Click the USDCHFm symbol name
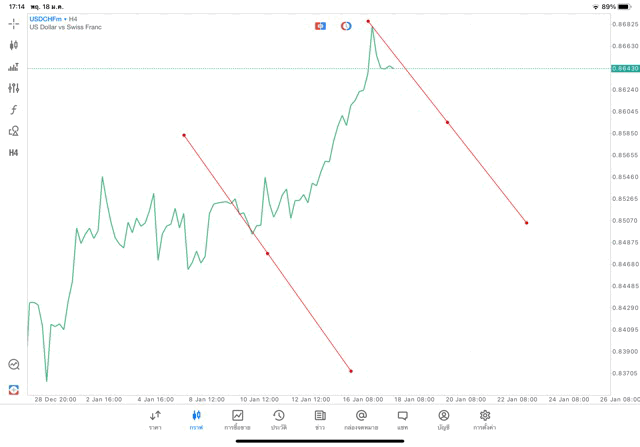Viewport: 640px width, 447px height. [46, 19]
